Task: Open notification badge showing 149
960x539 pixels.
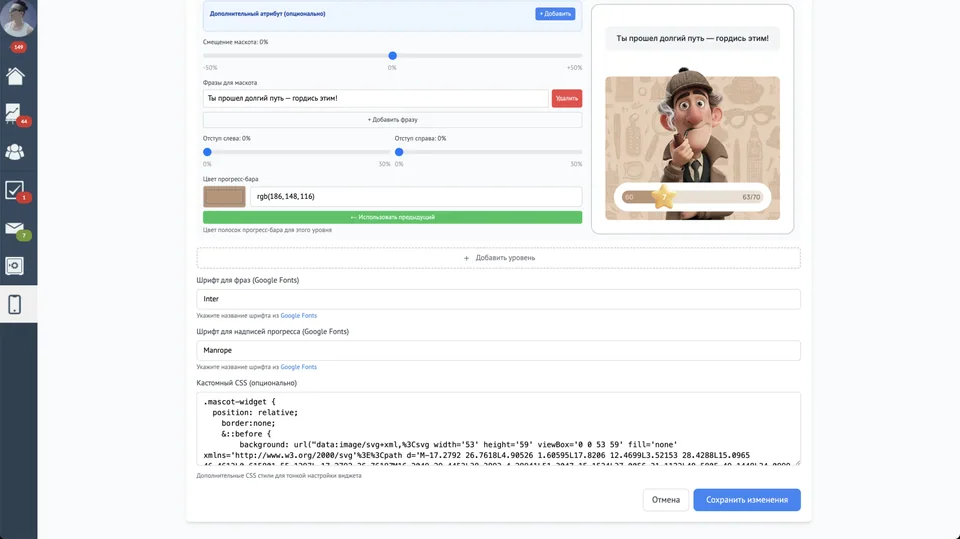Action: [18, 47]
